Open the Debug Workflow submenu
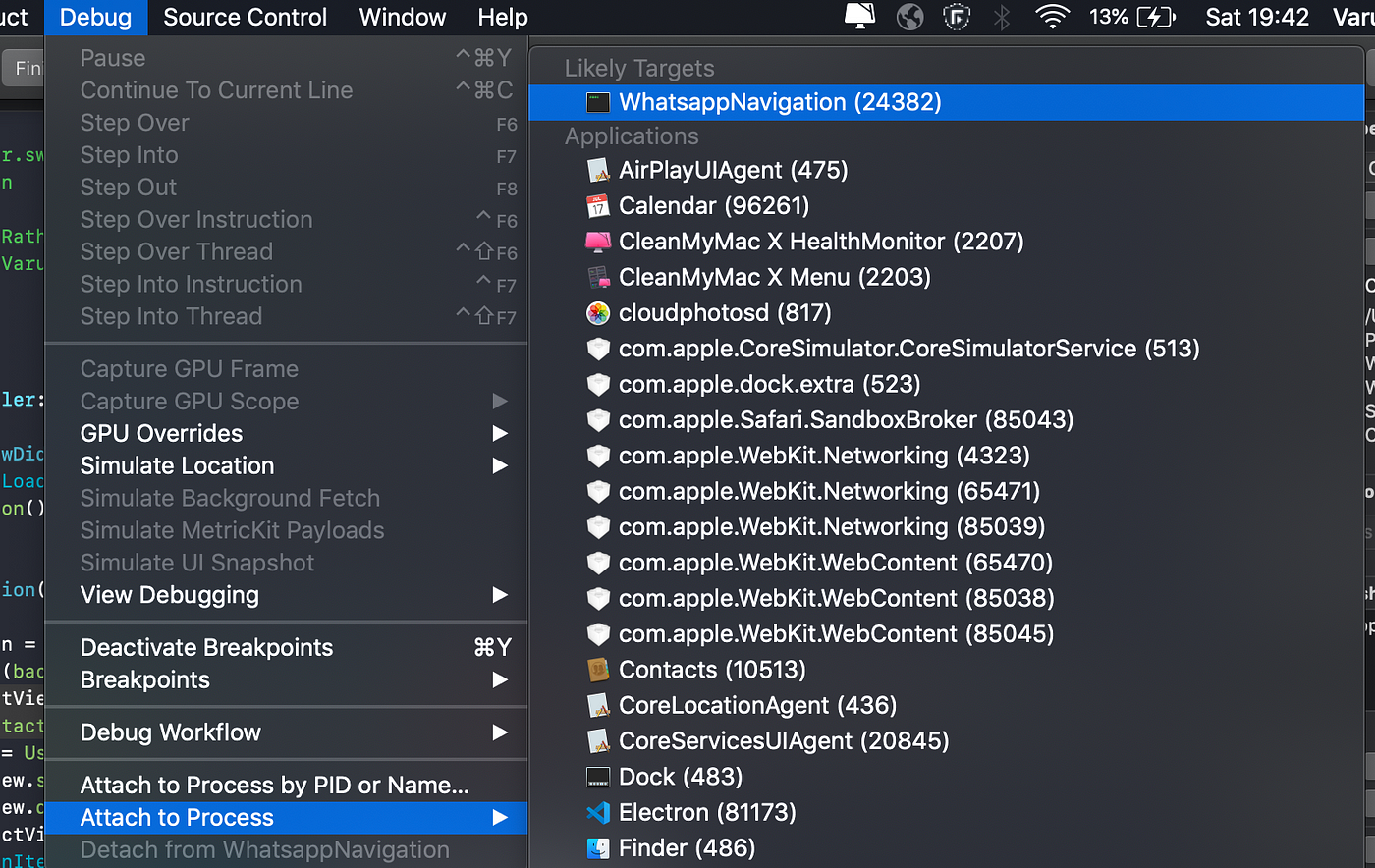This screenshot has width=1375, height=868. 286,732
